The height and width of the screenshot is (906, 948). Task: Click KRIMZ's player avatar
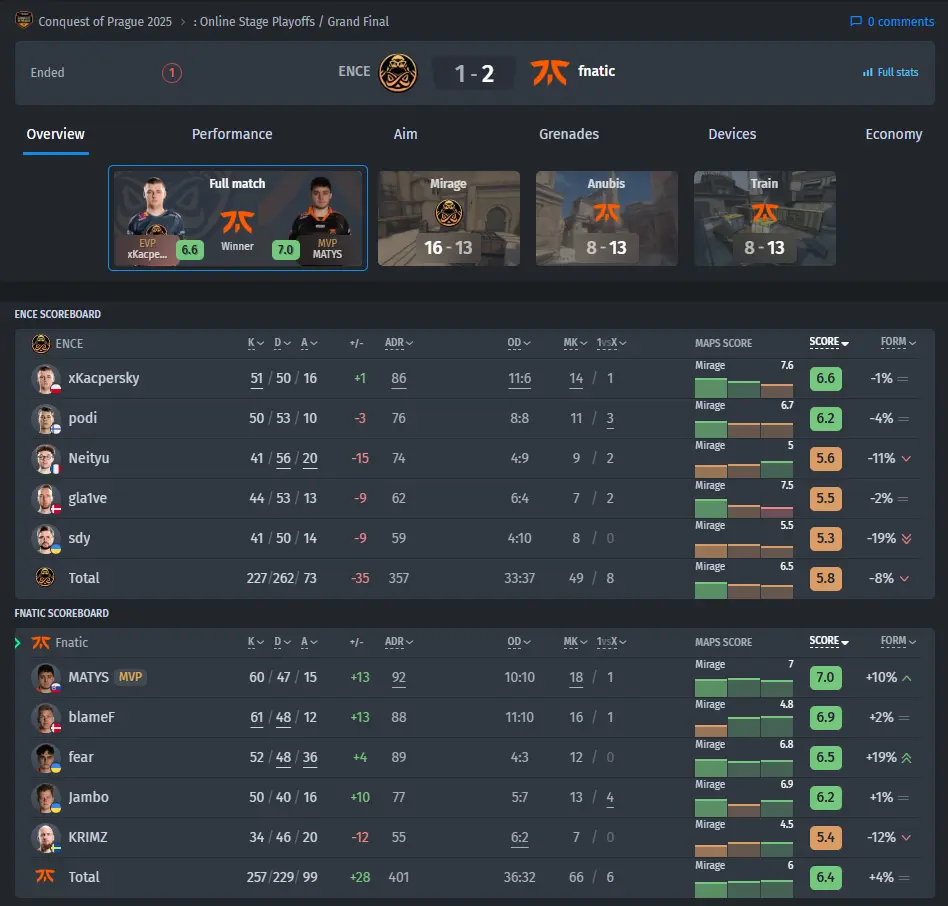point(46,837)
